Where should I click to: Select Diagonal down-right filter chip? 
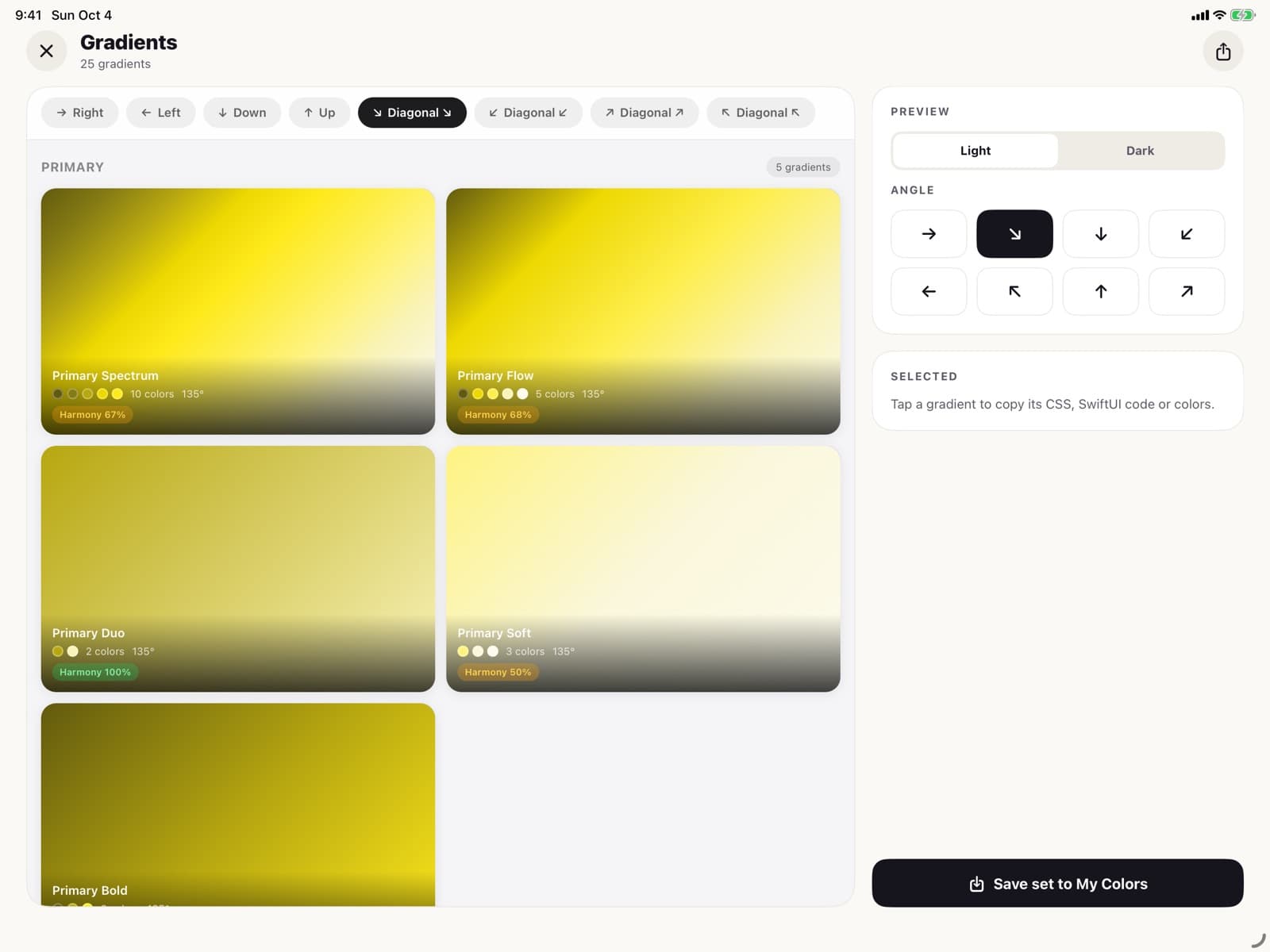[x=412, y=113]
